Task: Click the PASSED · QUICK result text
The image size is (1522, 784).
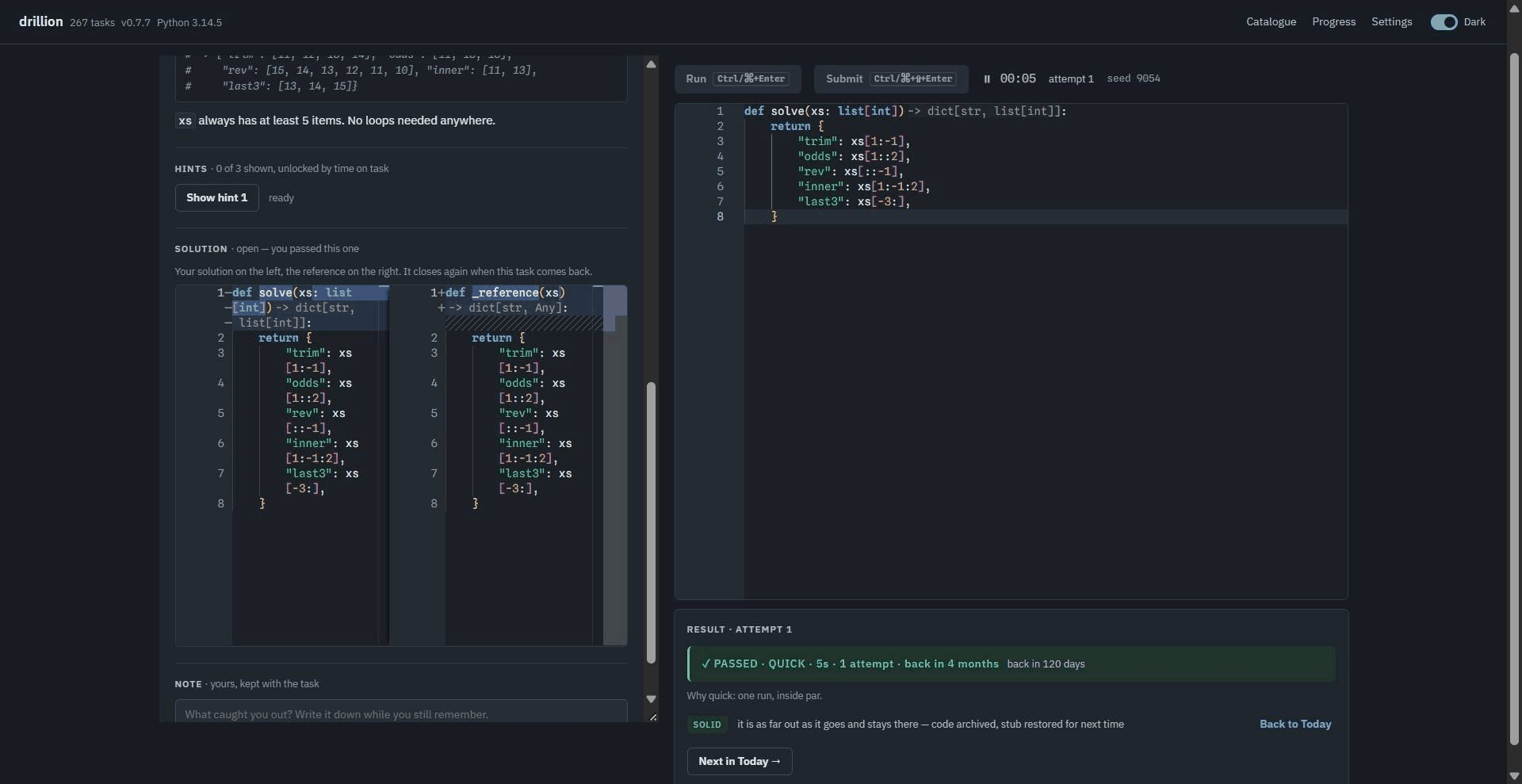Action: coord(850,664)
